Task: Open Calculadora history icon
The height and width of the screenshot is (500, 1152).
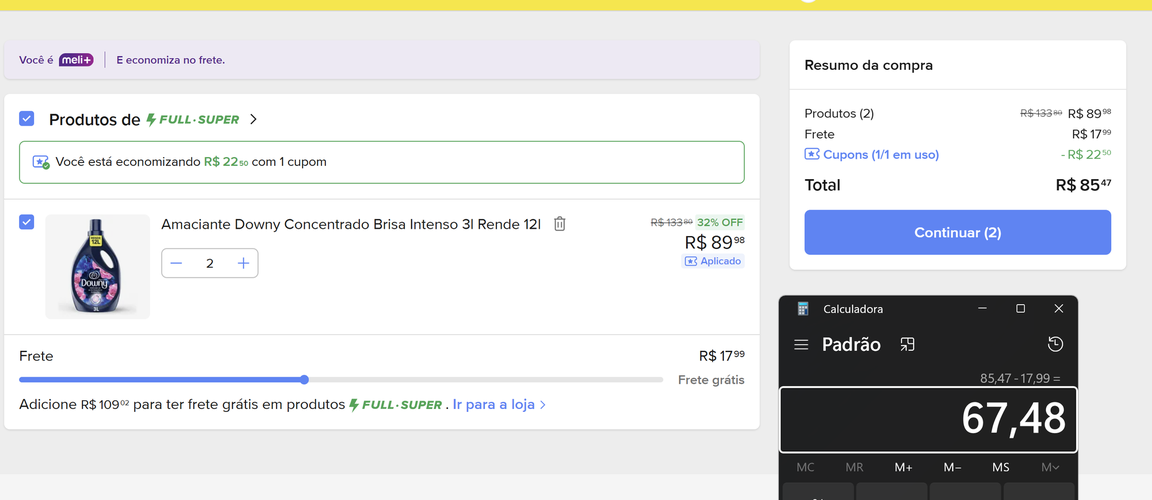Action: [1055, 344]
